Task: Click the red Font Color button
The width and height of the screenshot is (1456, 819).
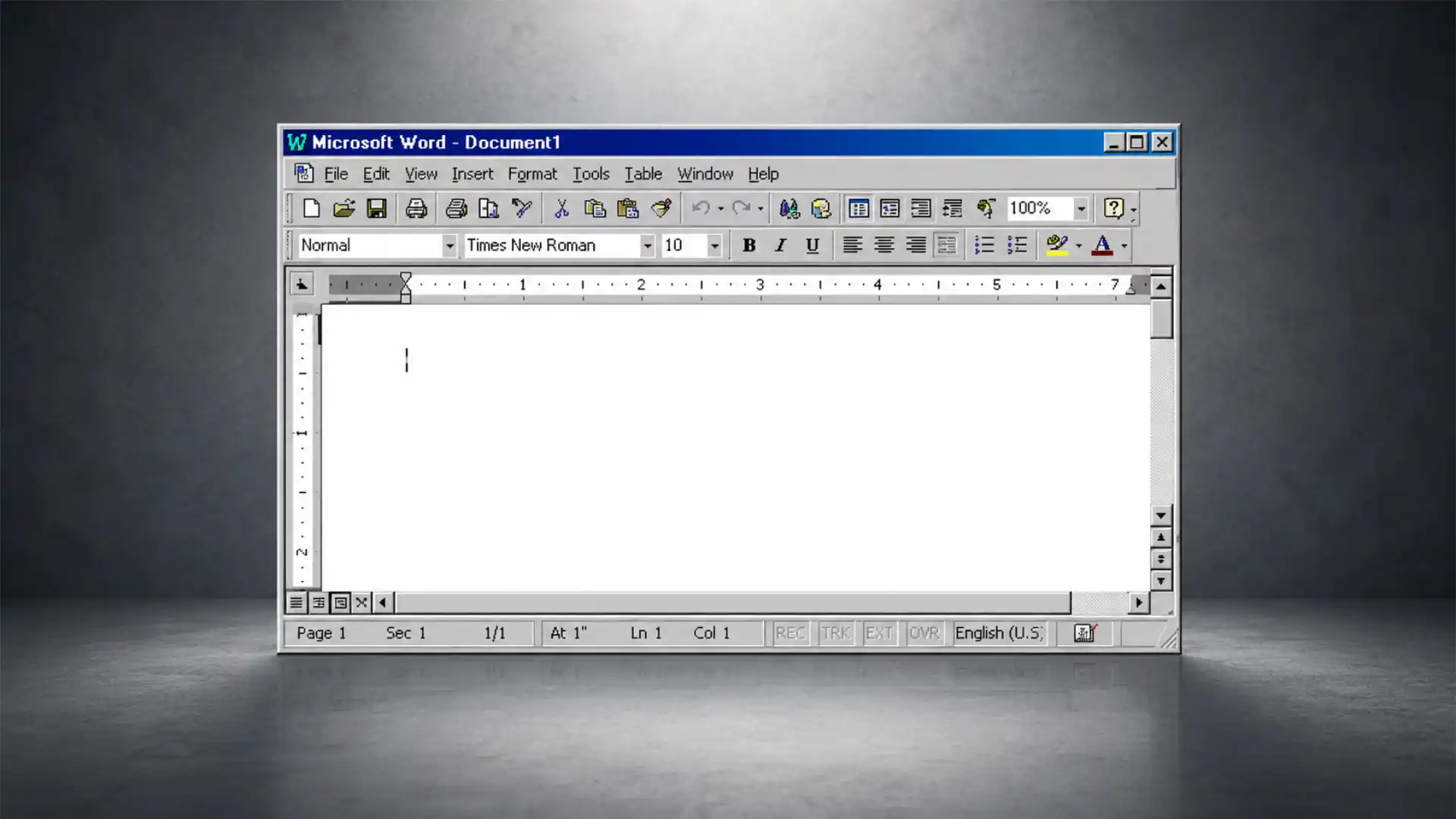Action: click(1102, 246)
